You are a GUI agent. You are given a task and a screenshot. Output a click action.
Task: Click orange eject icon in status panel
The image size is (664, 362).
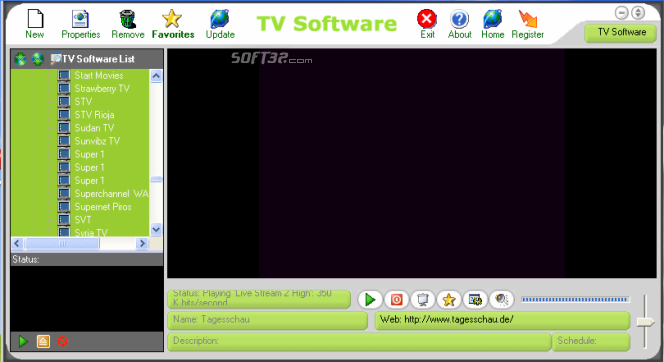(x=43, y=341)
